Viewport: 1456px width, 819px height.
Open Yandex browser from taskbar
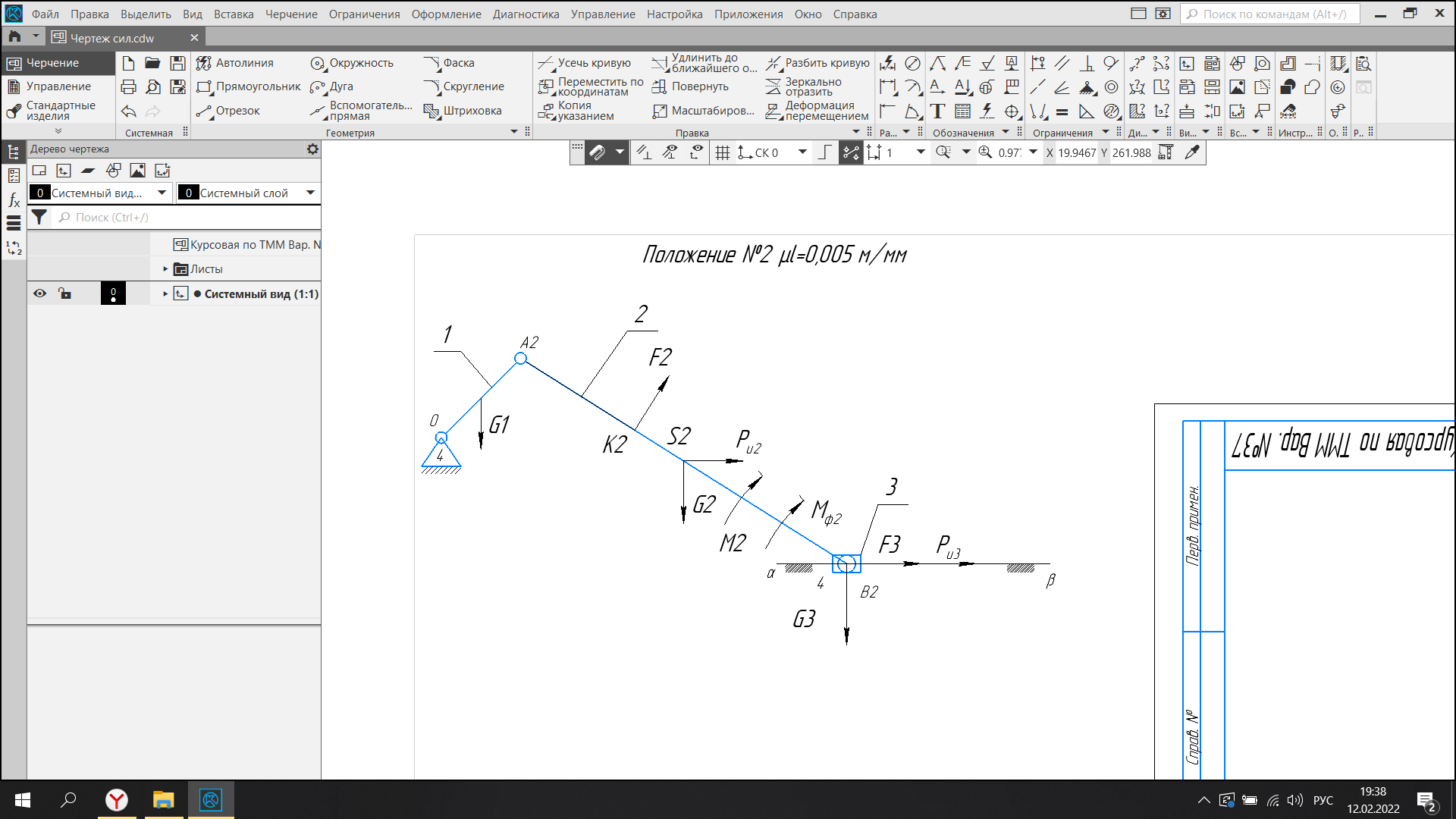click(117, 799)
